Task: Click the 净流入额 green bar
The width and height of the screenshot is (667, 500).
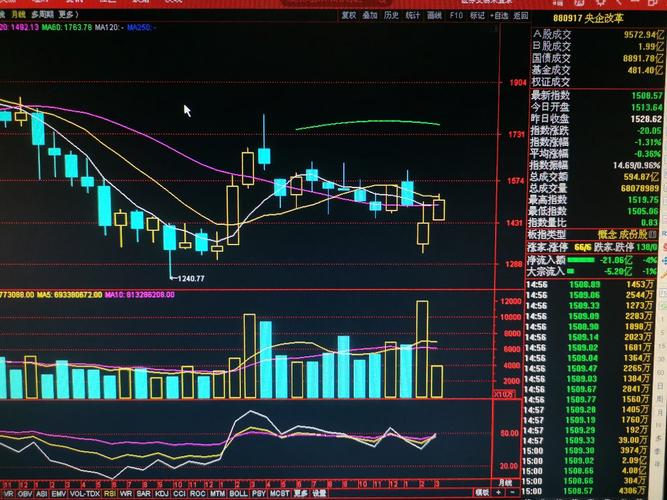Action: click(581, 260)
